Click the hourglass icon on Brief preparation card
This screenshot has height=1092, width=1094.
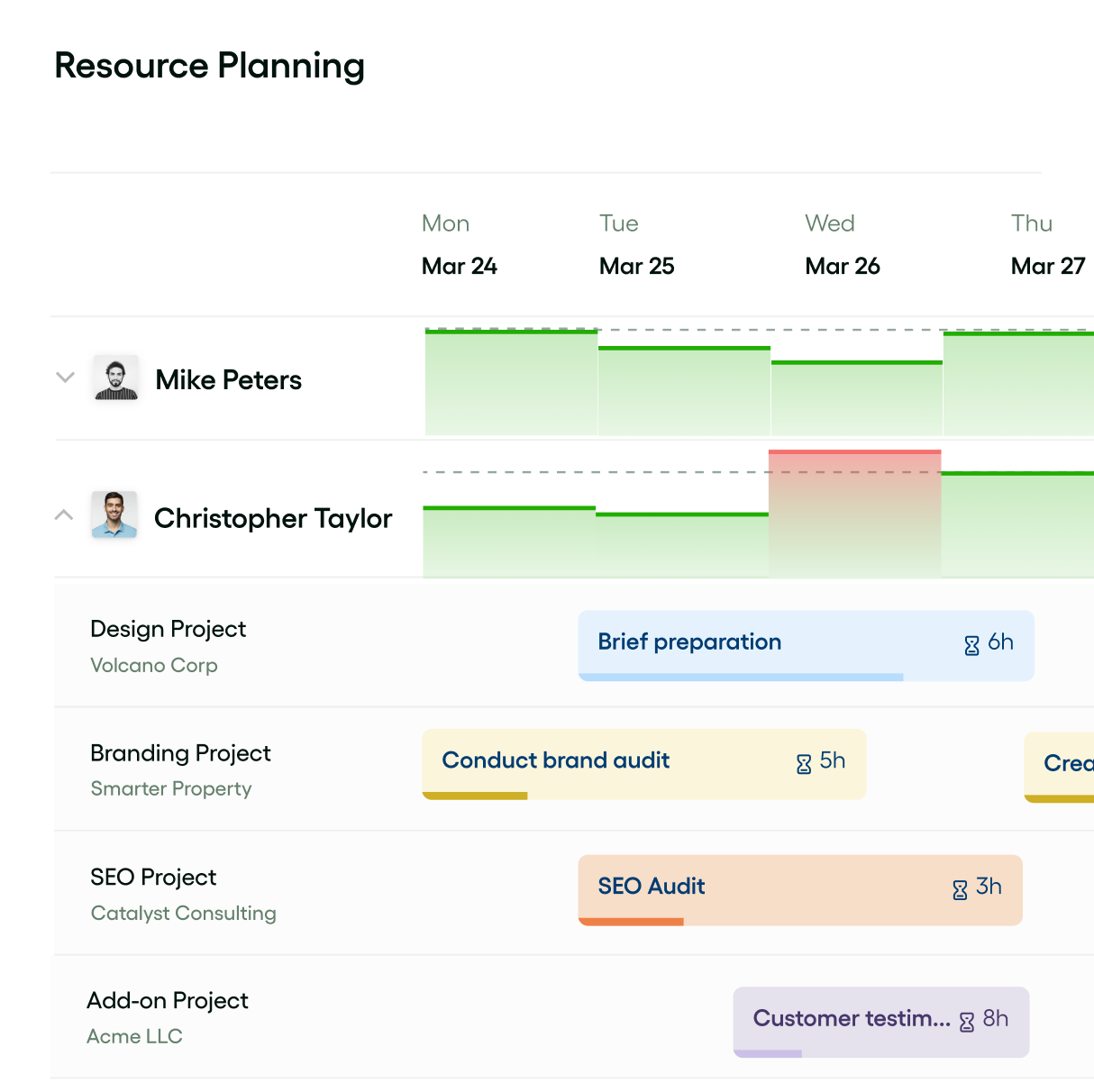point(971,644)
